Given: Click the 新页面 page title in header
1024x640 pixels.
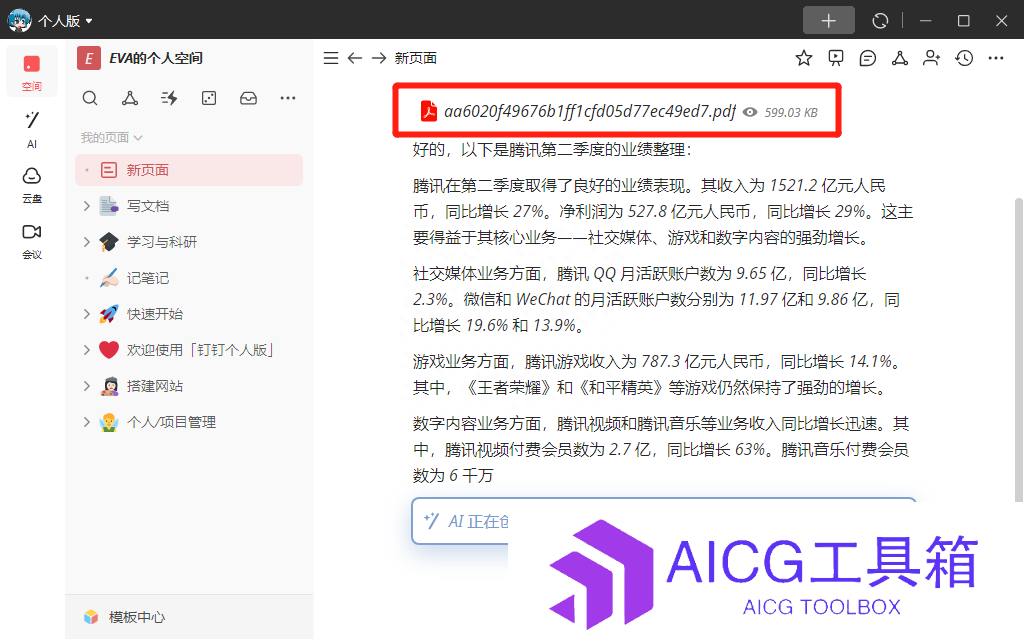Looking at the screenshot, I should click(415, 58).
